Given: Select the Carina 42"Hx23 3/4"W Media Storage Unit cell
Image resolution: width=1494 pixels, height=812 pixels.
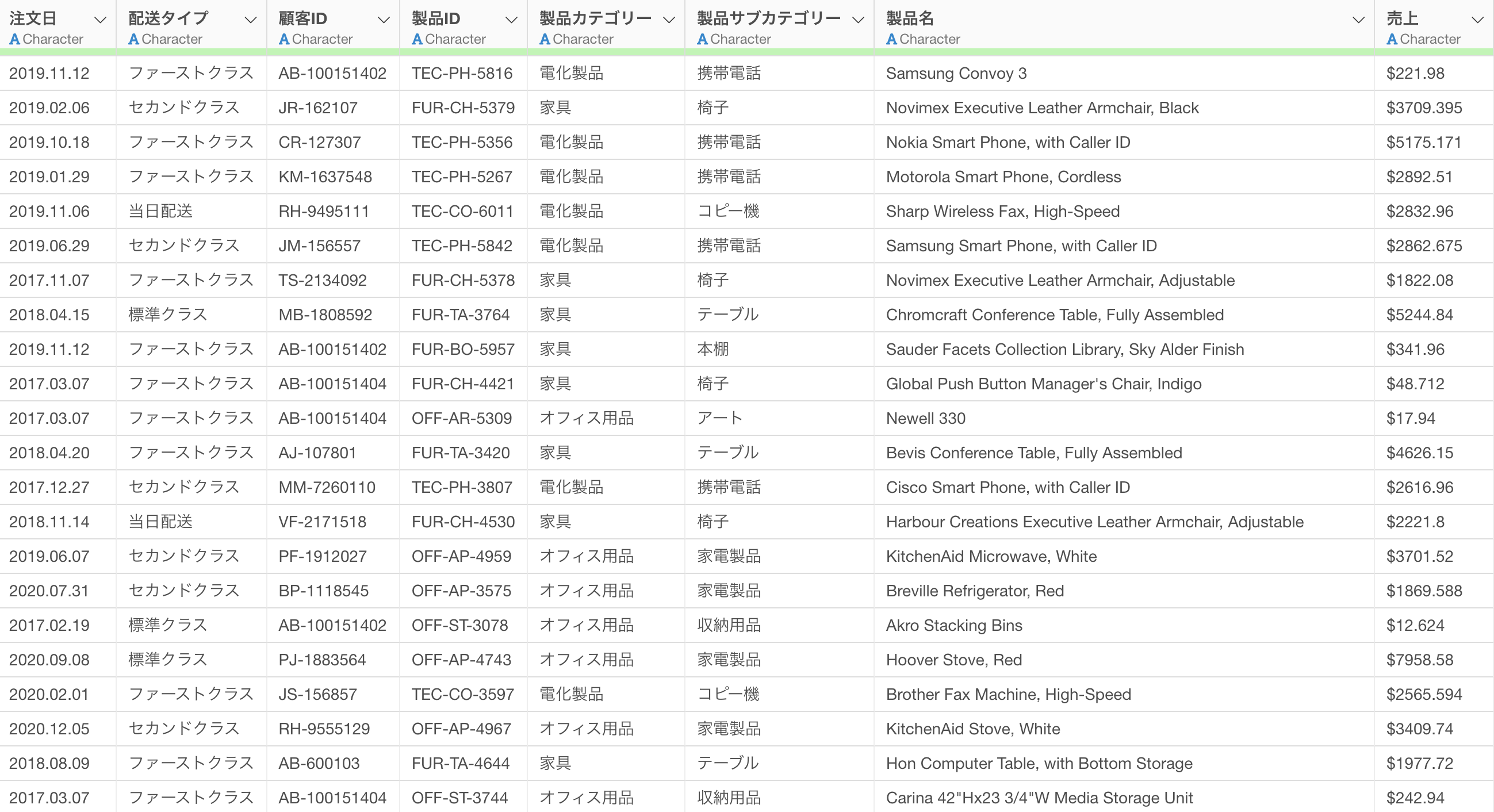Looking at the screenshot, I should [1124, 797].
